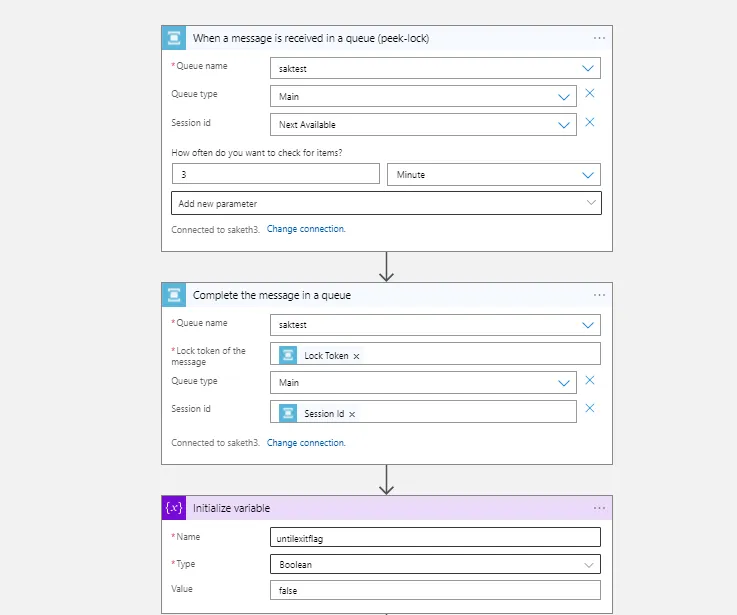Expand the Add new parameter dropdown

590,203
